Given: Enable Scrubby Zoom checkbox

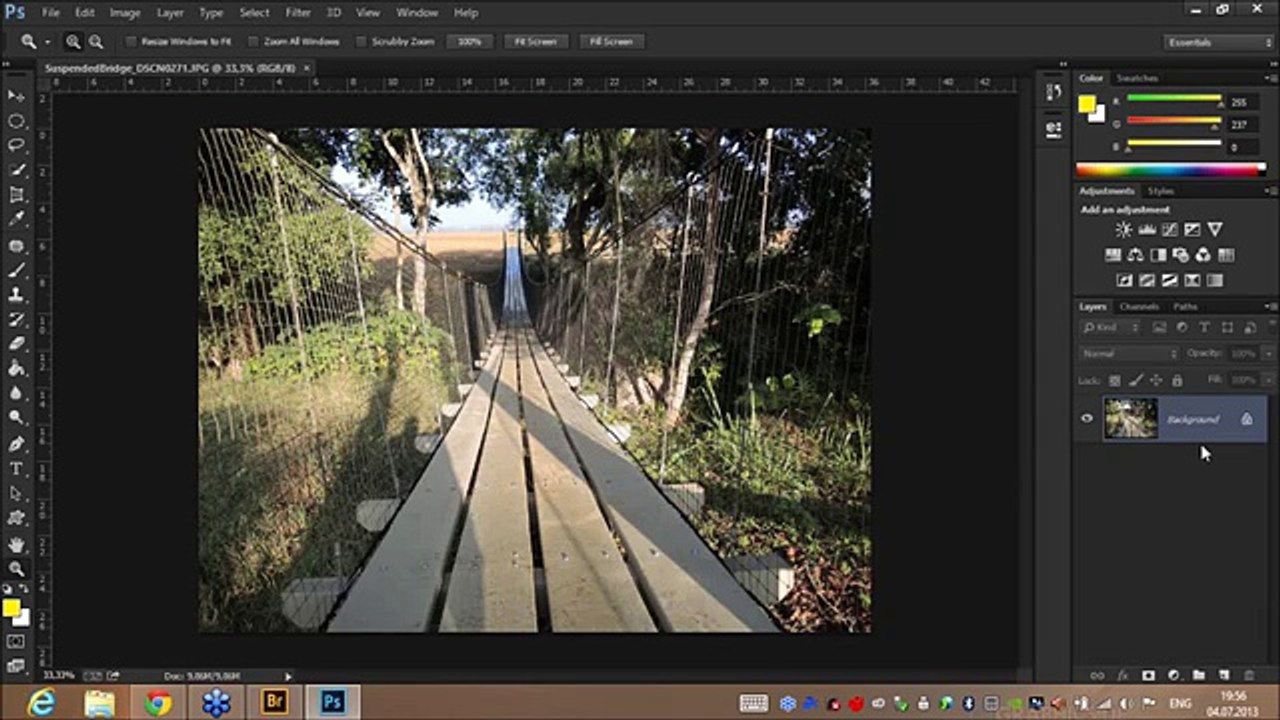Looking at the screenshot, I should [x=362, y=42].
